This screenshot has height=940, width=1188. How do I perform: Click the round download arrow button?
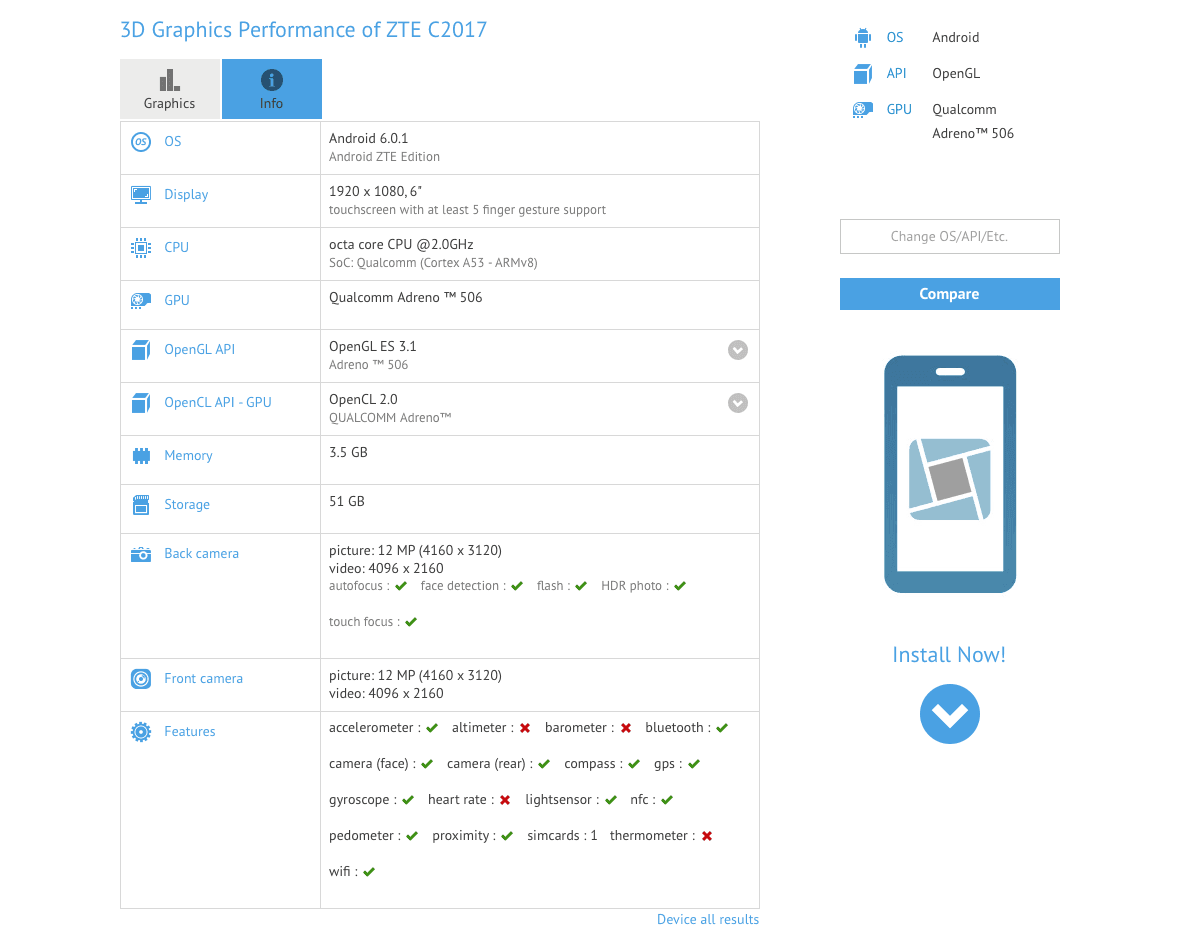(950, 714)
